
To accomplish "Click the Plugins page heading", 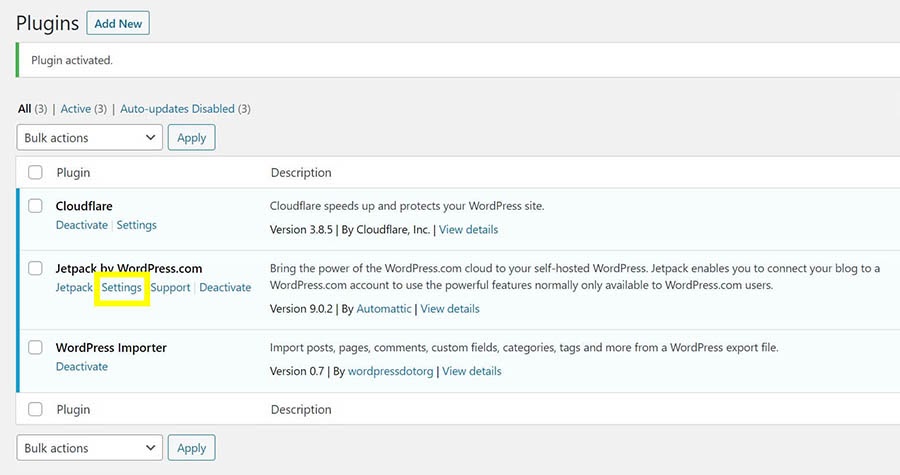I will tap(47, 24).
